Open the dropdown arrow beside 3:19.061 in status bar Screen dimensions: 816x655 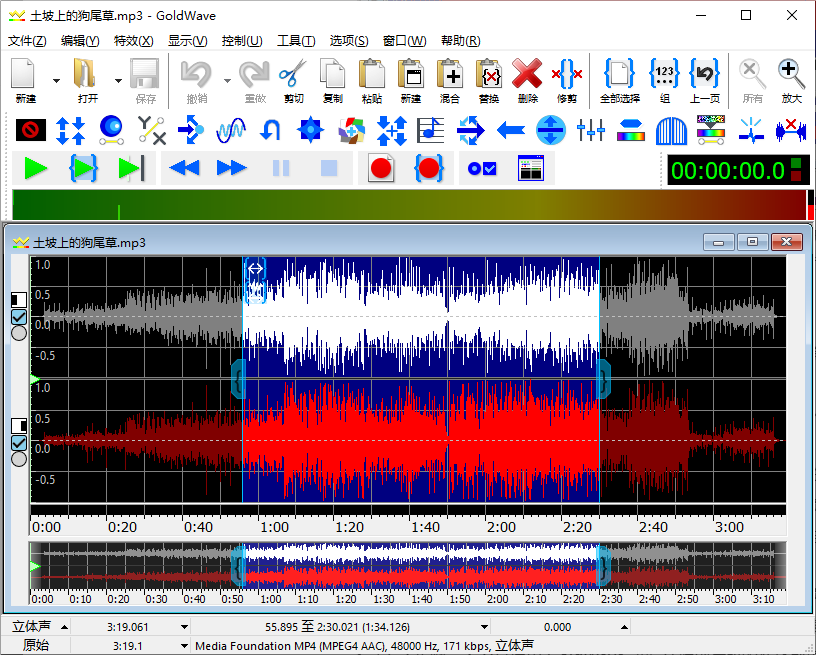185,627
